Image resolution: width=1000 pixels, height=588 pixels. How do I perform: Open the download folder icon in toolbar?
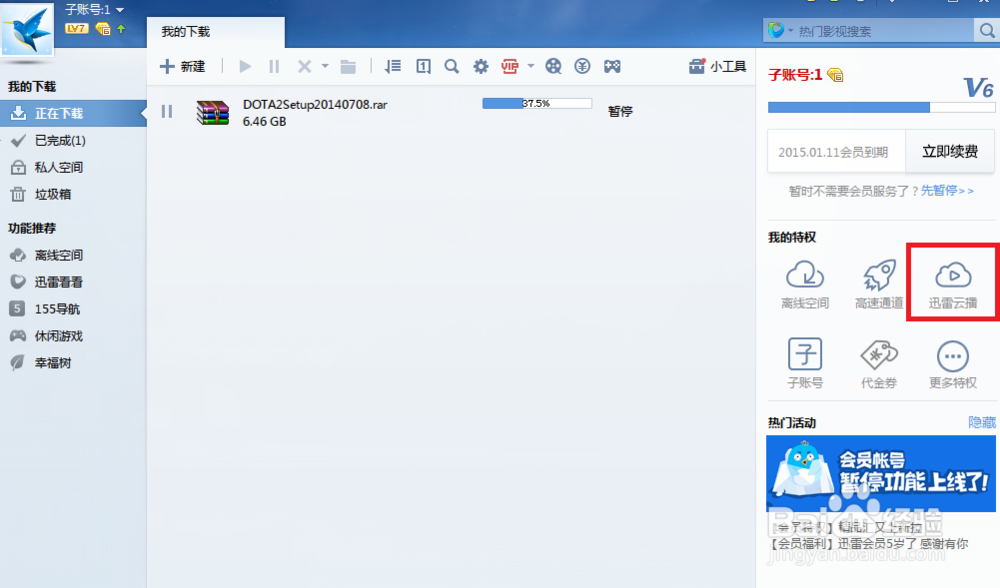click(348, 66)
